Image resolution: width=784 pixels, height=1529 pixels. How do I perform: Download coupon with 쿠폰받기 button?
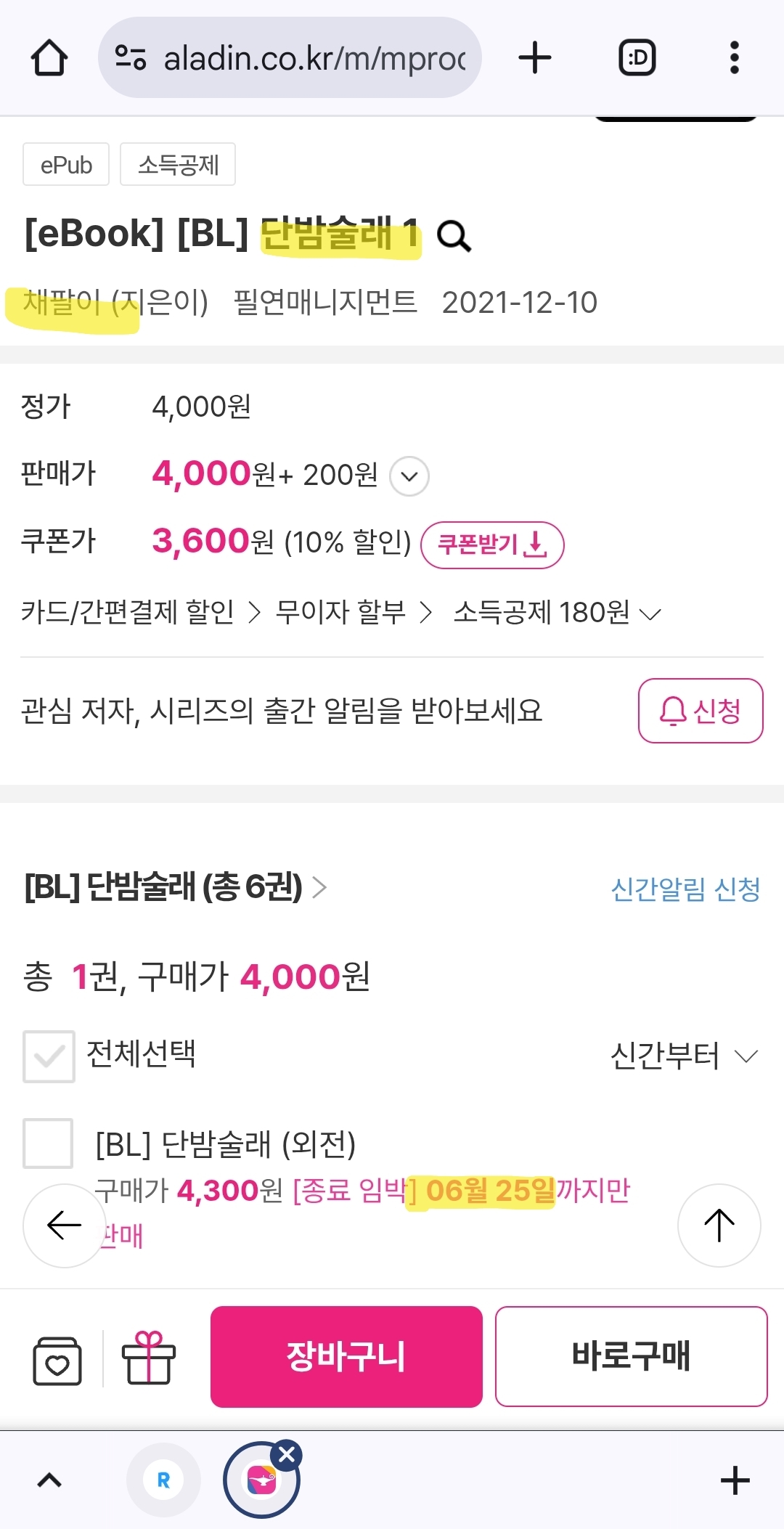(492, 545)
